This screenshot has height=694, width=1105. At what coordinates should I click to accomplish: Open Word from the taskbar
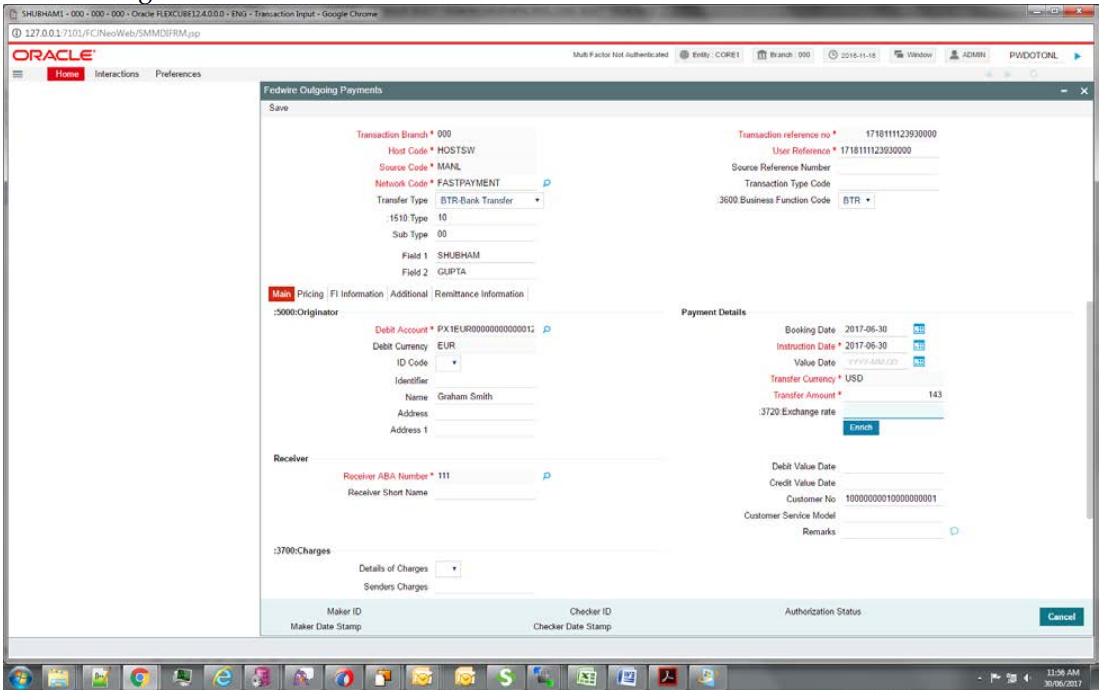626,678
